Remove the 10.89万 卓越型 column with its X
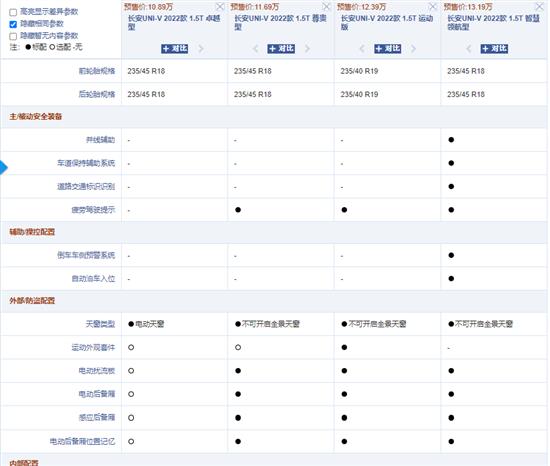 [220, 6]
